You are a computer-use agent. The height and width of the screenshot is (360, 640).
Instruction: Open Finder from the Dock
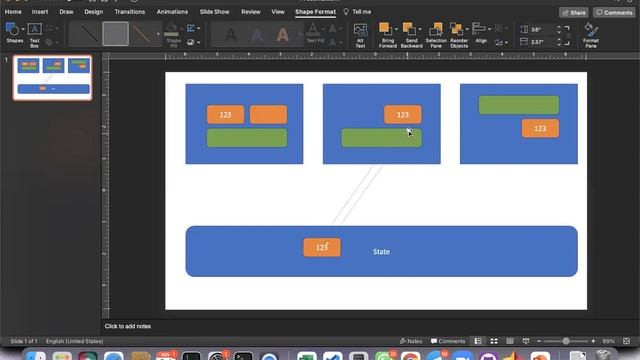point(36,356)
